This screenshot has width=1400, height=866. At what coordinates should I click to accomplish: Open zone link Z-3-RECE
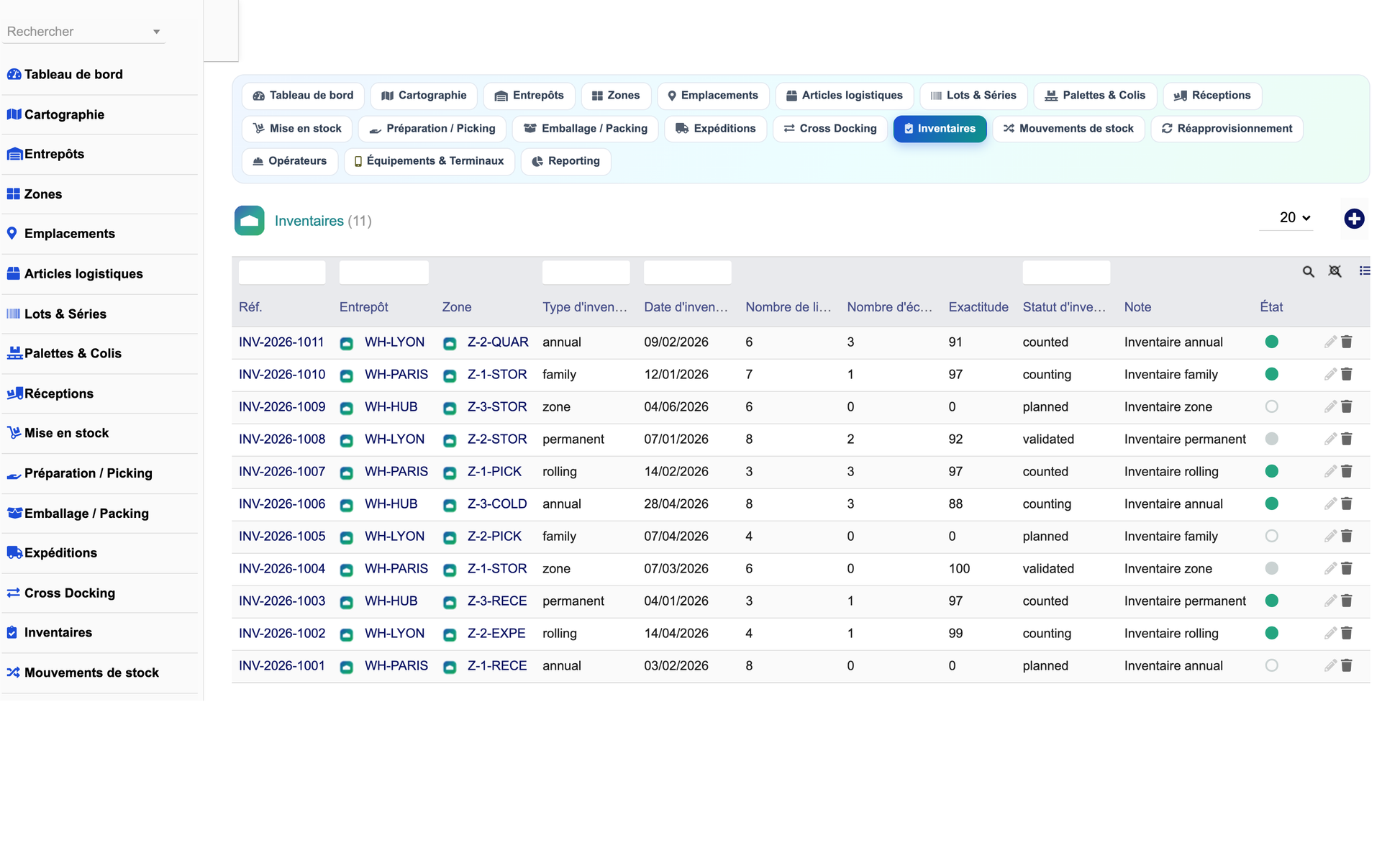pyautogui.click(x=497, y=601)
